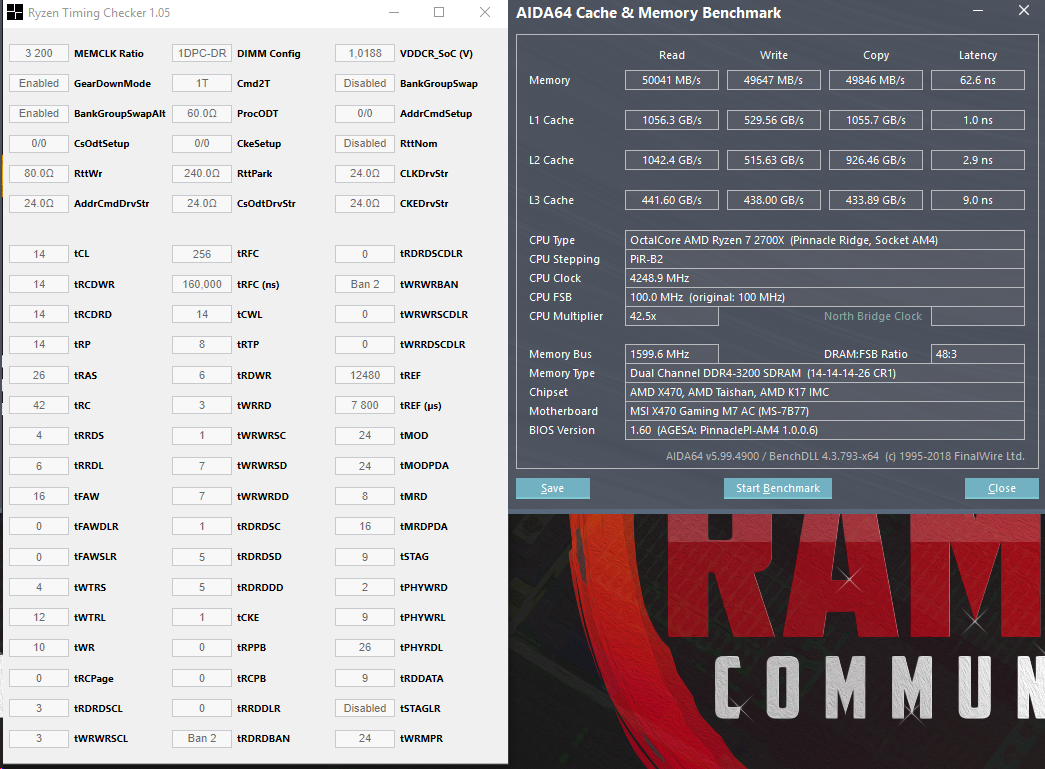Select the Memory Write value 49647 MB/s
The image size is (1045, 769).
click(x=774, y=80)
